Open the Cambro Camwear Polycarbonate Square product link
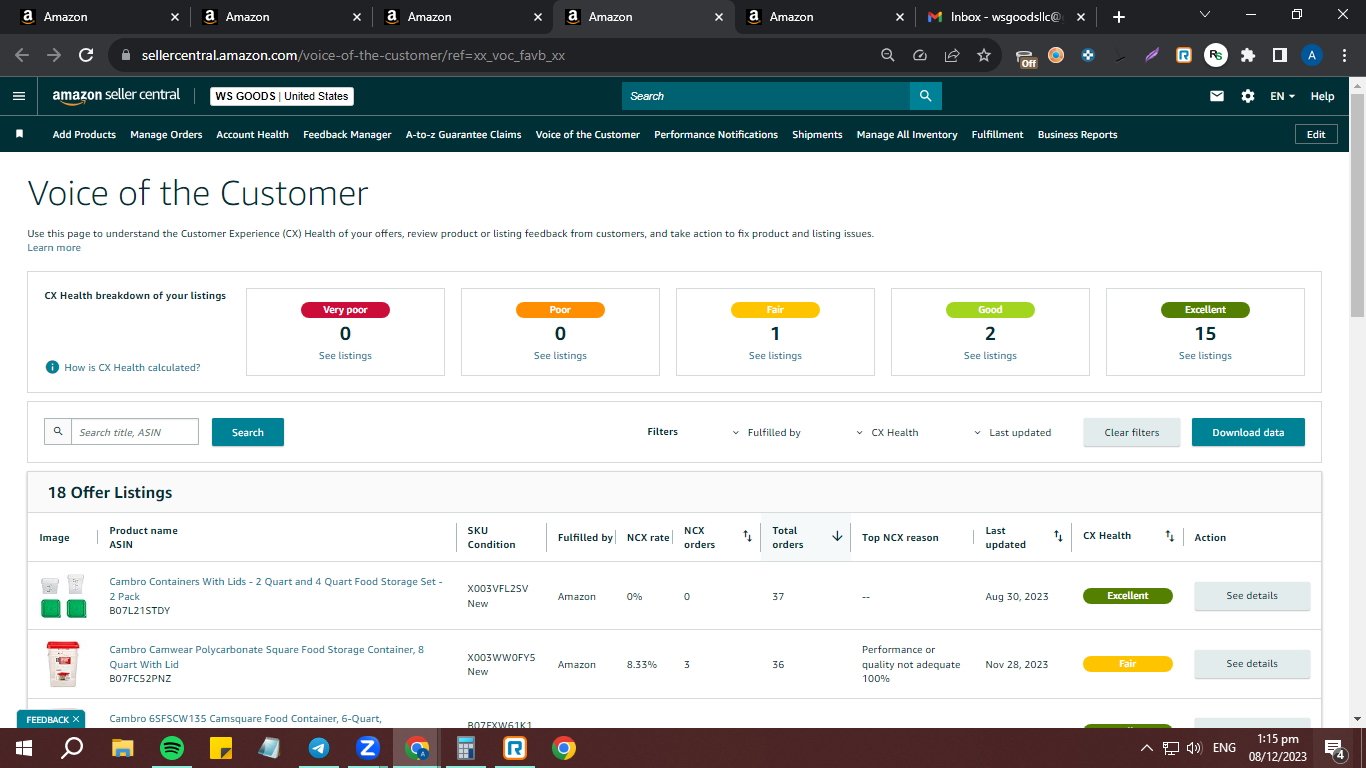1366x768 pixels. coord(266,656)
